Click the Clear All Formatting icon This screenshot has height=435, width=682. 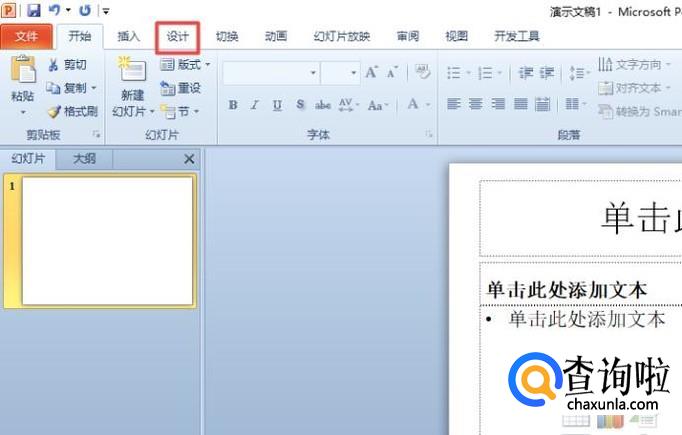(x=422, y=72)
